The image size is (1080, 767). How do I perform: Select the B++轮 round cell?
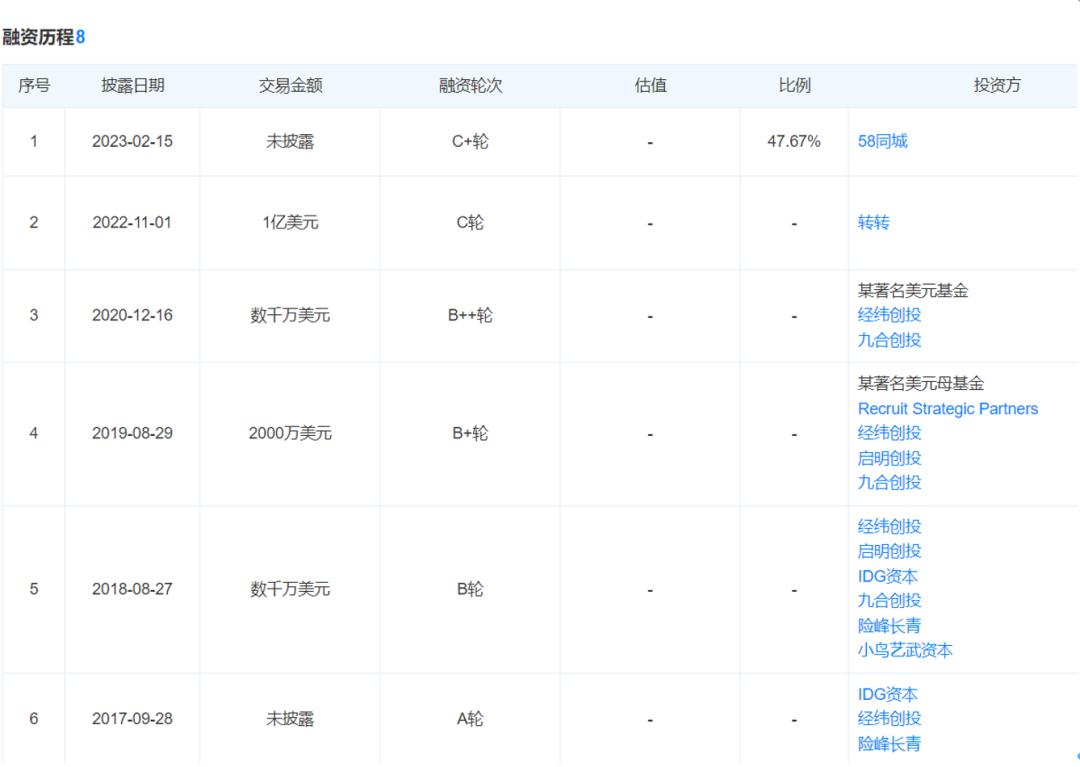point(470,315)
